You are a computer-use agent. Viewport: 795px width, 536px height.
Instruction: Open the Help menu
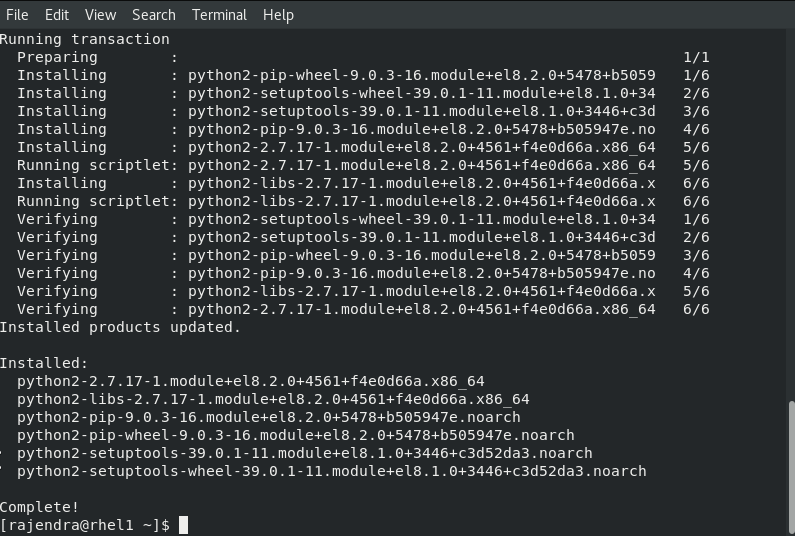point(278,14)
